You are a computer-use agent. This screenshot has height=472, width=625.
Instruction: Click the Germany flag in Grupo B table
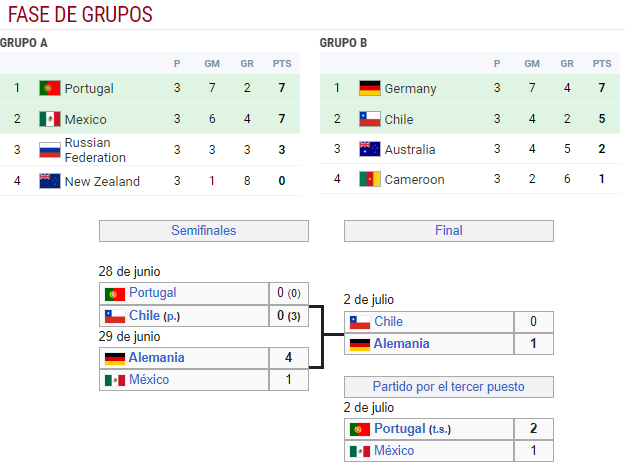pyautogui.click(x=369, y=88)
